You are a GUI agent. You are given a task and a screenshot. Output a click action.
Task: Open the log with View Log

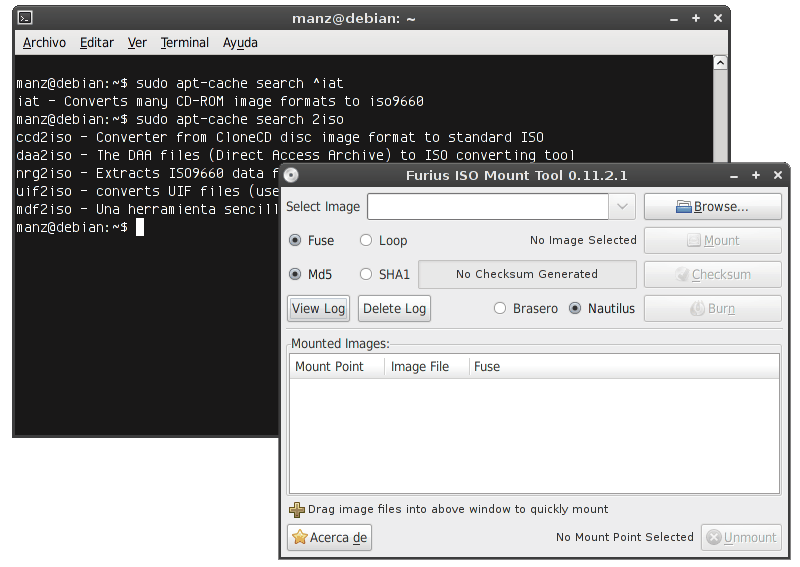(318, 309)
